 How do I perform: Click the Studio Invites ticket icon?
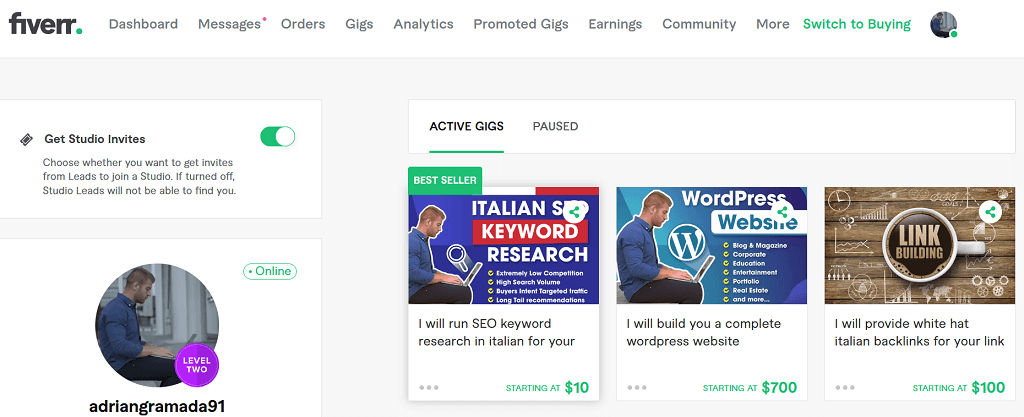(x=26, y=139)
